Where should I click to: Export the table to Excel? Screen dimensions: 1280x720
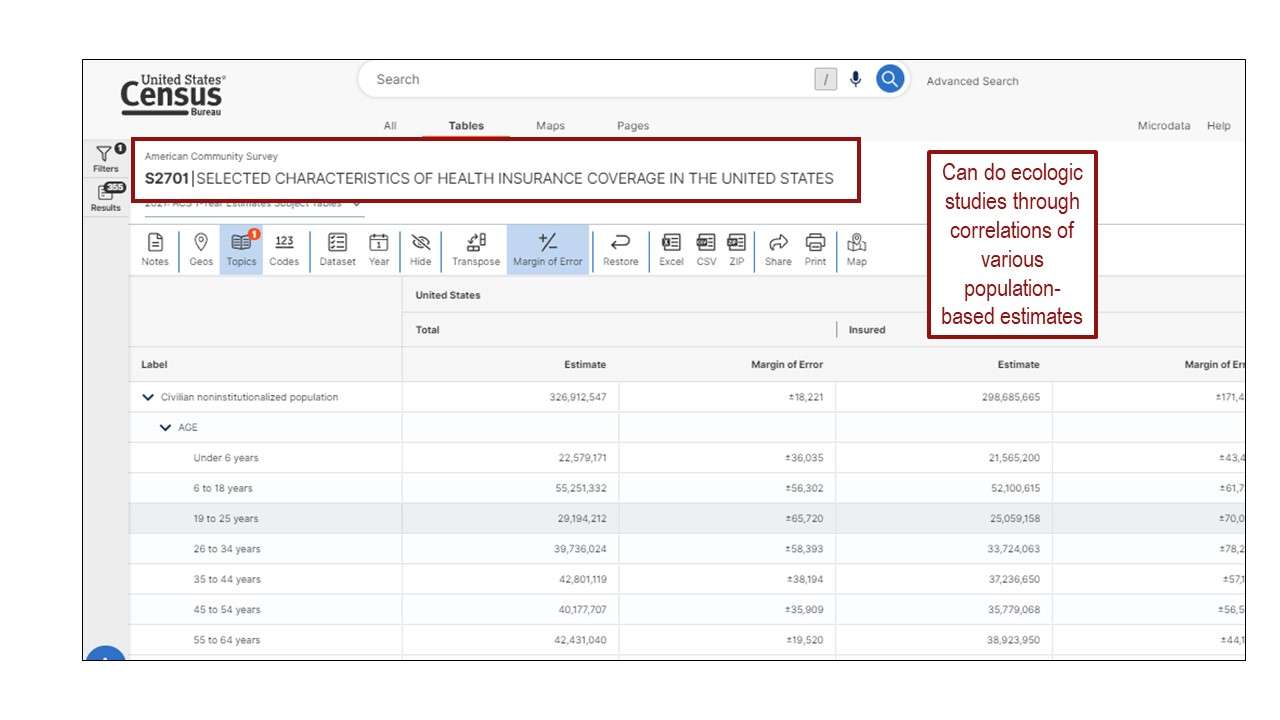(x=670, y=248)
